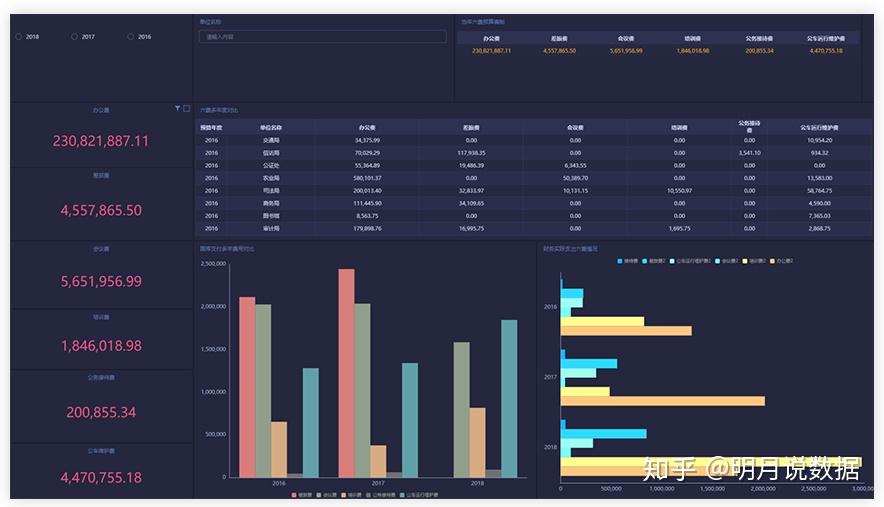Click 预算年度 column header in detail table
Viewport: 884px width, 507px height.
click(x=211, y=128)
